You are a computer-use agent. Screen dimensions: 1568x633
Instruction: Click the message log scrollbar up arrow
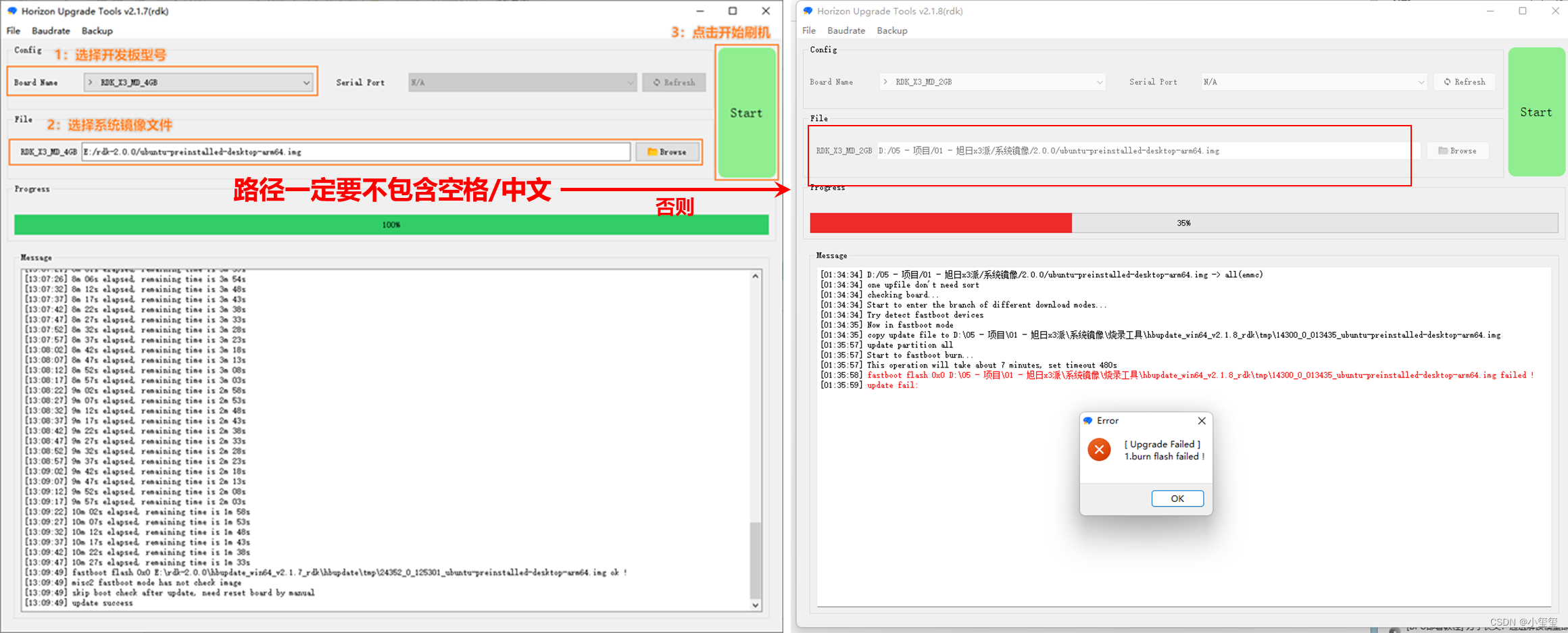(x=756, y=276)
